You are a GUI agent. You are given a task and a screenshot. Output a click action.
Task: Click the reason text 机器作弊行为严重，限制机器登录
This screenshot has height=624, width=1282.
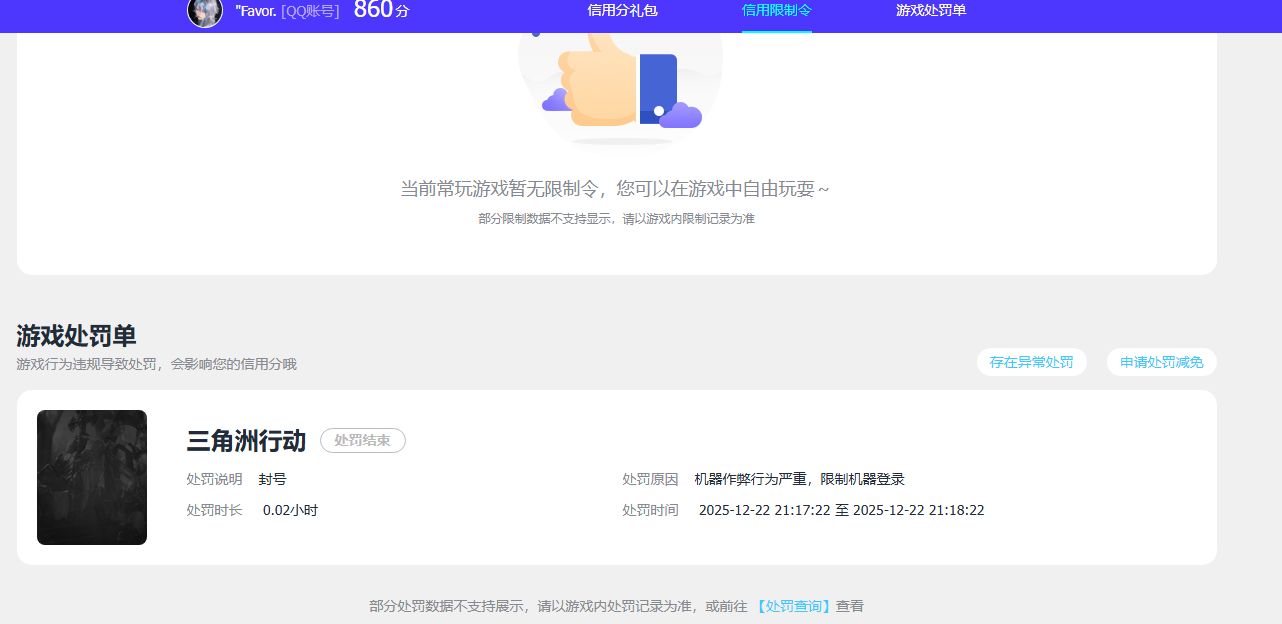pyautogui.click(x=799, y=480)
